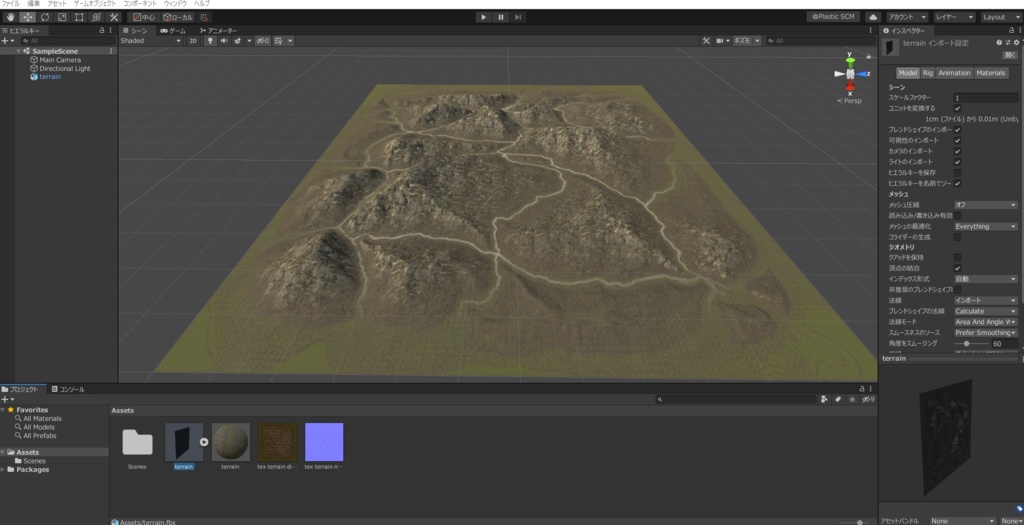Lock the Inspector panel

(x=1010, y=31)
